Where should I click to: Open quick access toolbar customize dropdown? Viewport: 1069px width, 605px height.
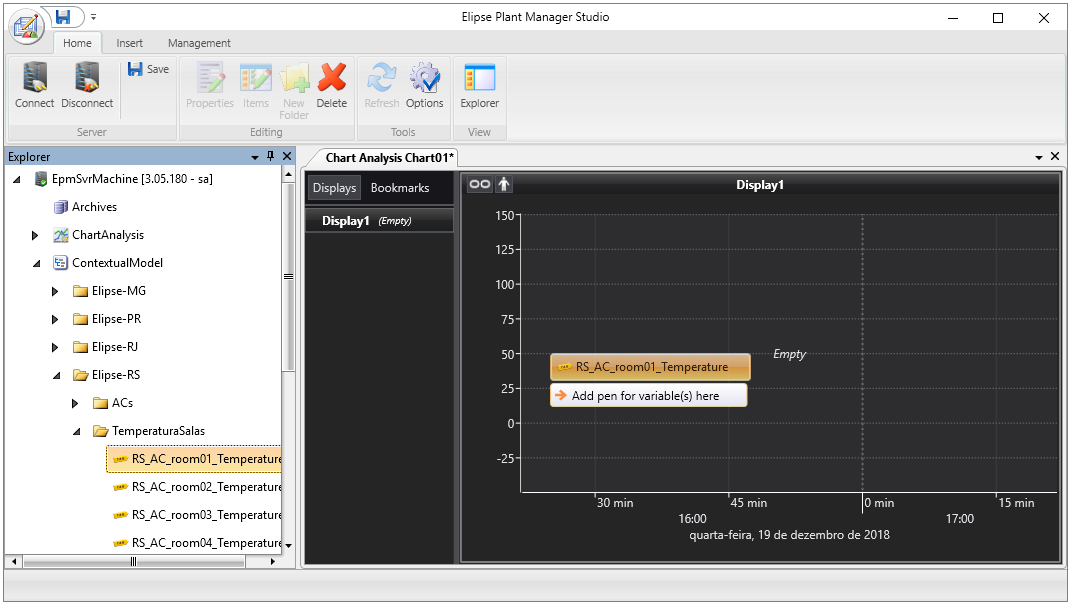point(93,17)
